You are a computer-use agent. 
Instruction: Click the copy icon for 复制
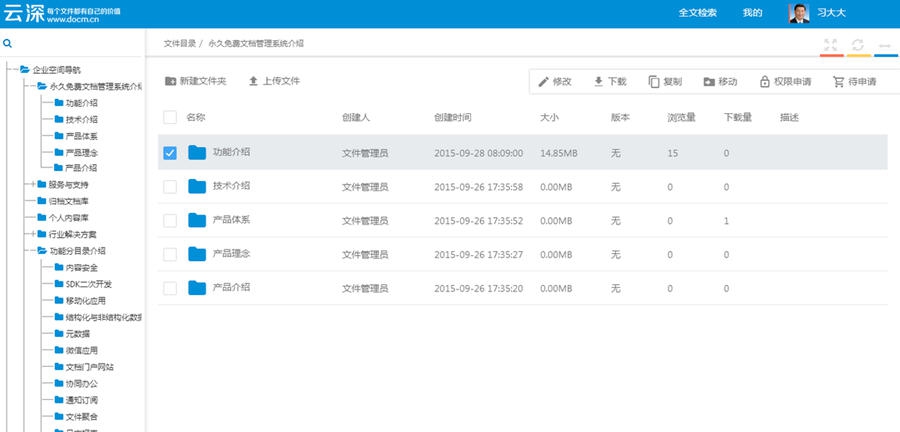pos(654,81)
